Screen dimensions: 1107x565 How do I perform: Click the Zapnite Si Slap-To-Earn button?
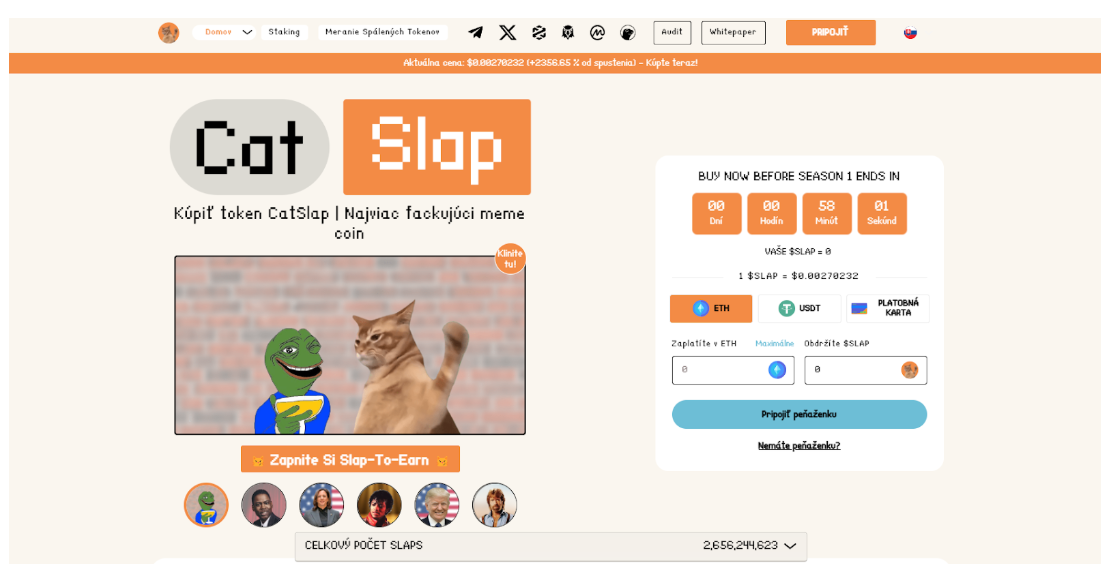tap(350, 460)
